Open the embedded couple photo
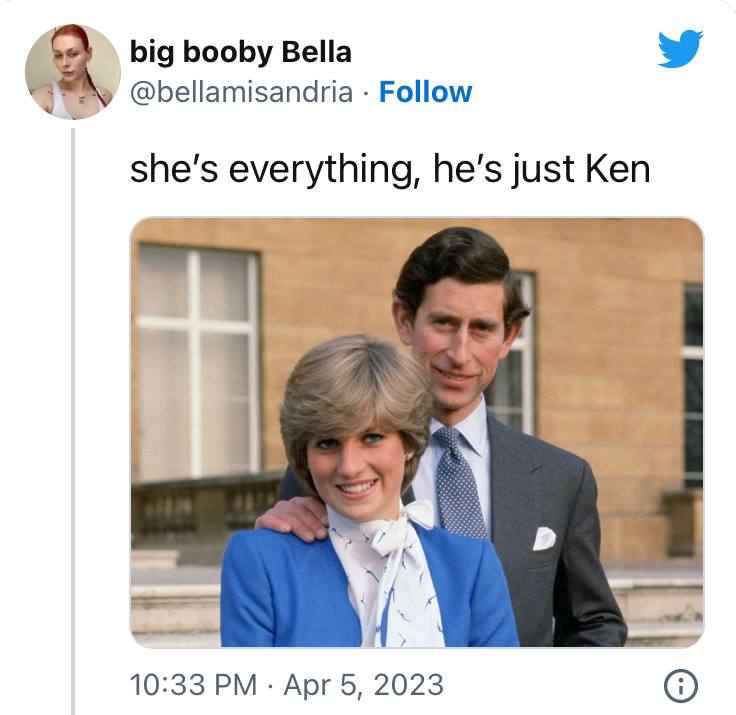Image resolution: width=736 pixels, height=715 pixels. (417, 432)
